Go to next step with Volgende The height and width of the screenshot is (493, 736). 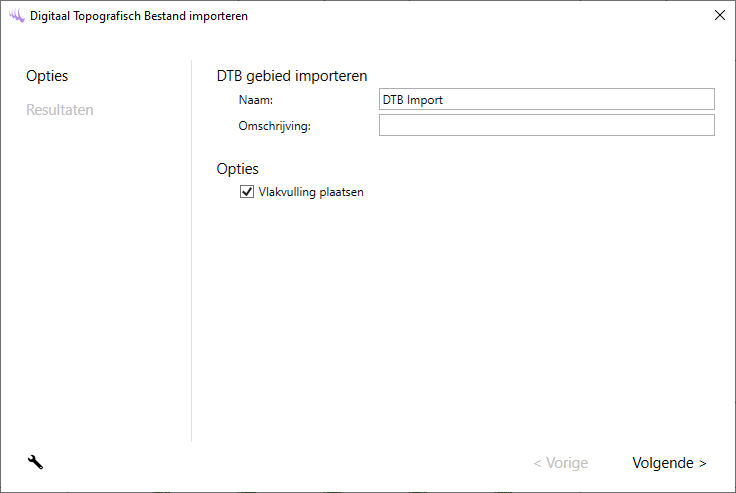click(x=669, y=463)
